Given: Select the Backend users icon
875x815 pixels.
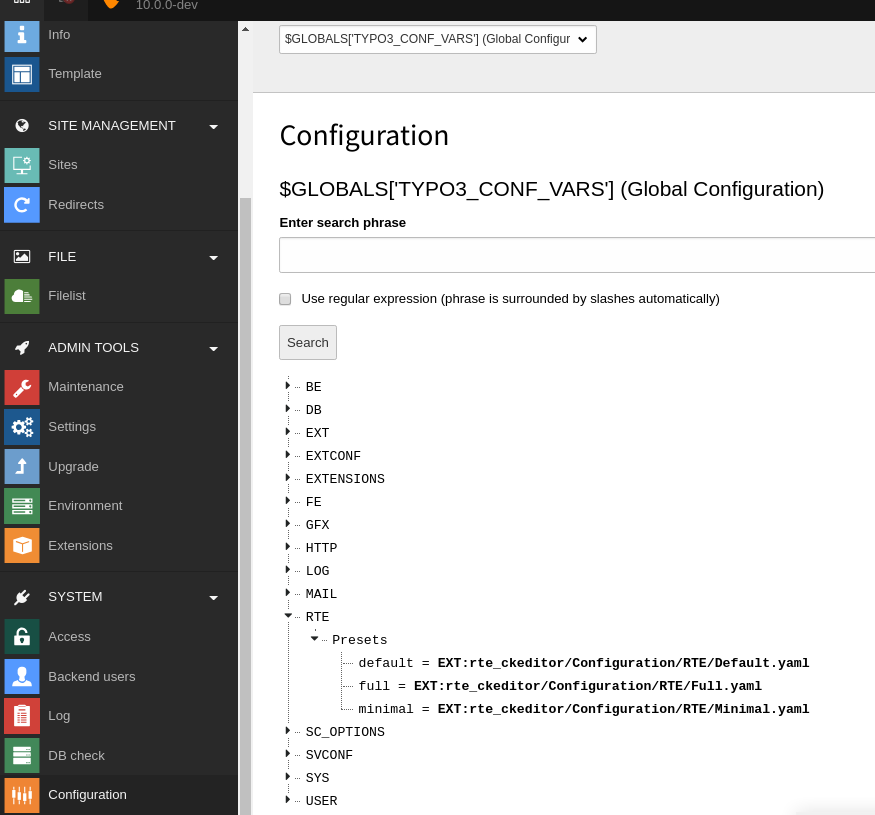Looking at the screenshot, I should pos(22,677).
